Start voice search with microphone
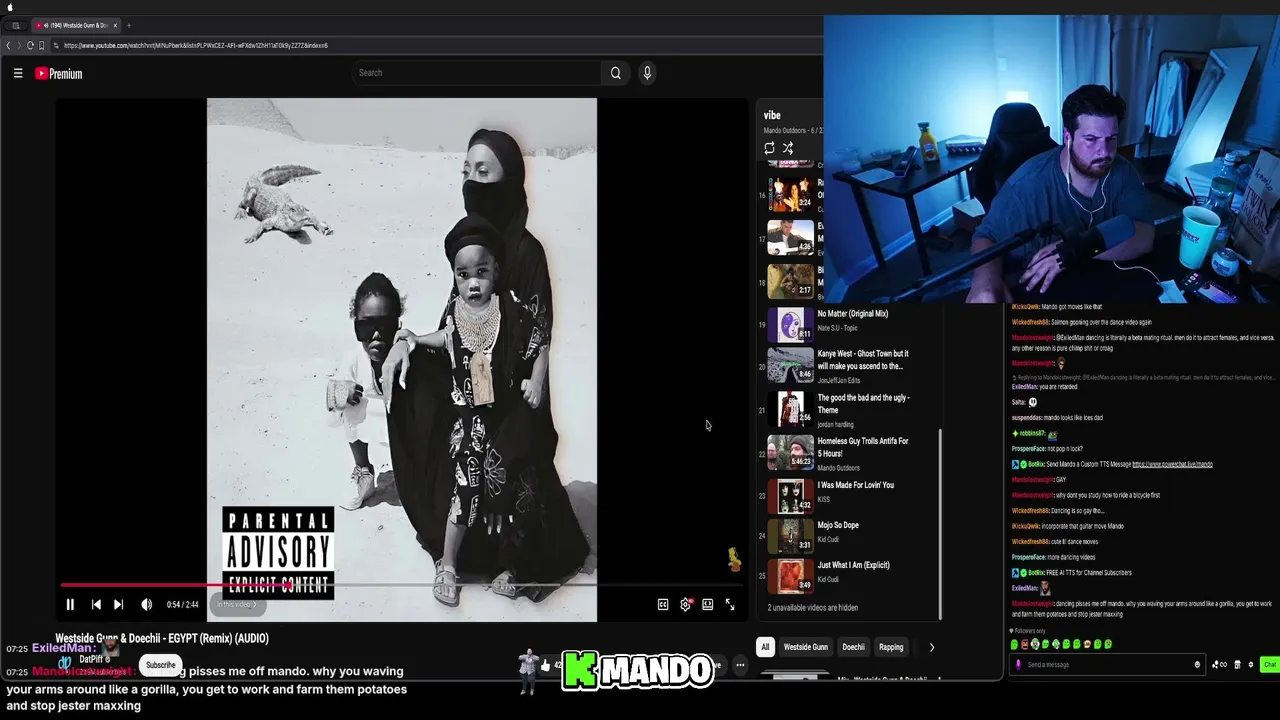 coord(647,72)
